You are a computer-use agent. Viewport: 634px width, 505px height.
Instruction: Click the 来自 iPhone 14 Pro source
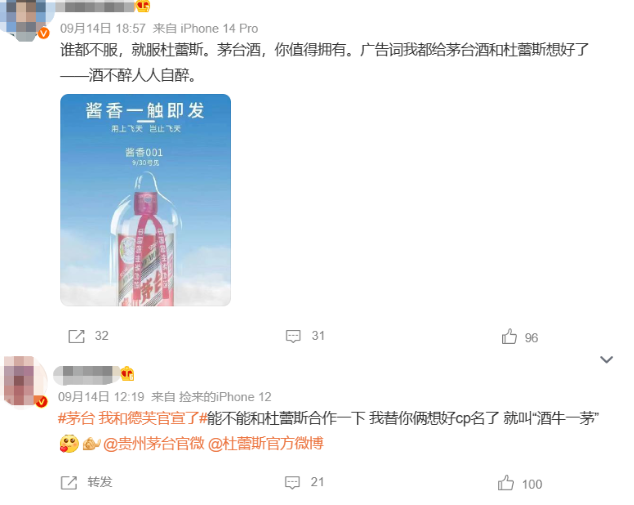(205, 28)
